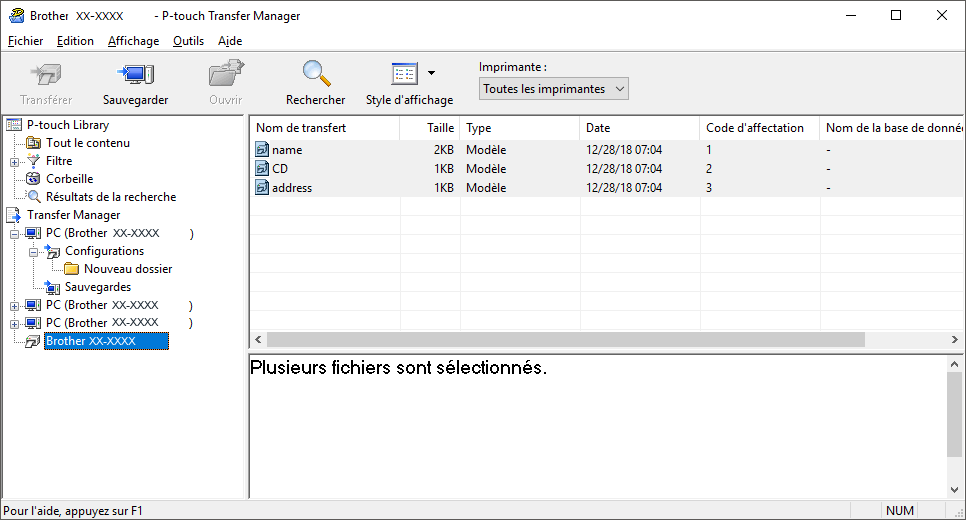Select the 'CD' template row
Viewport: 966px width, 520px height.
coord(607,169)
